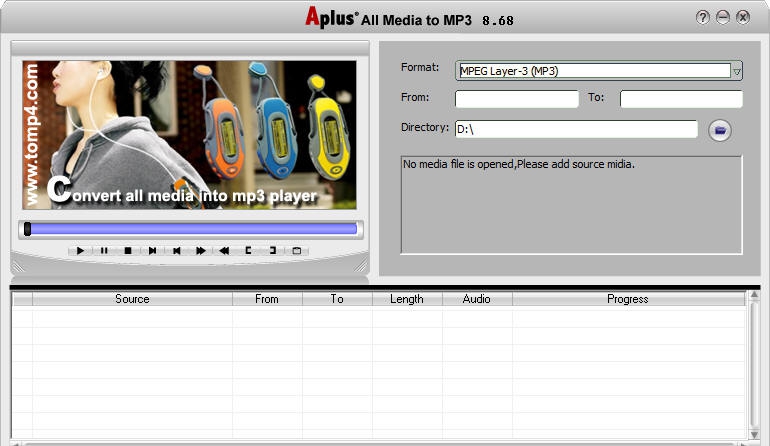Click the blue playback seek slider
The height and width of the screenshot is (446, 770).
point(190,229)
